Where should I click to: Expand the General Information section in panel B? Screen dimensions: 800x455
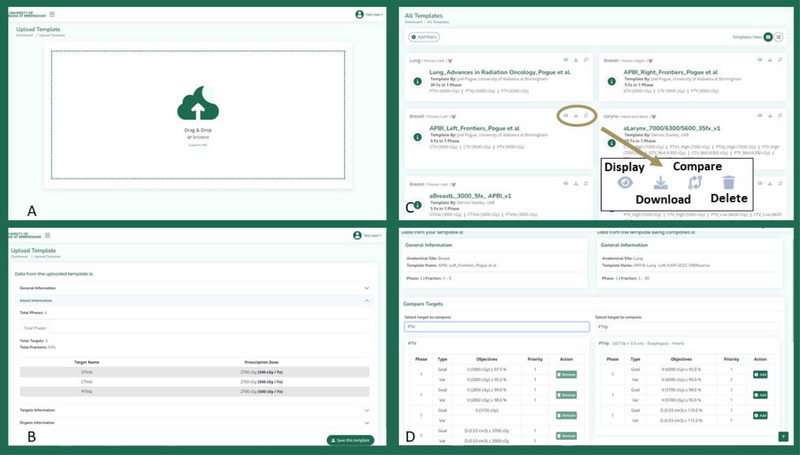tap(194, 288)
